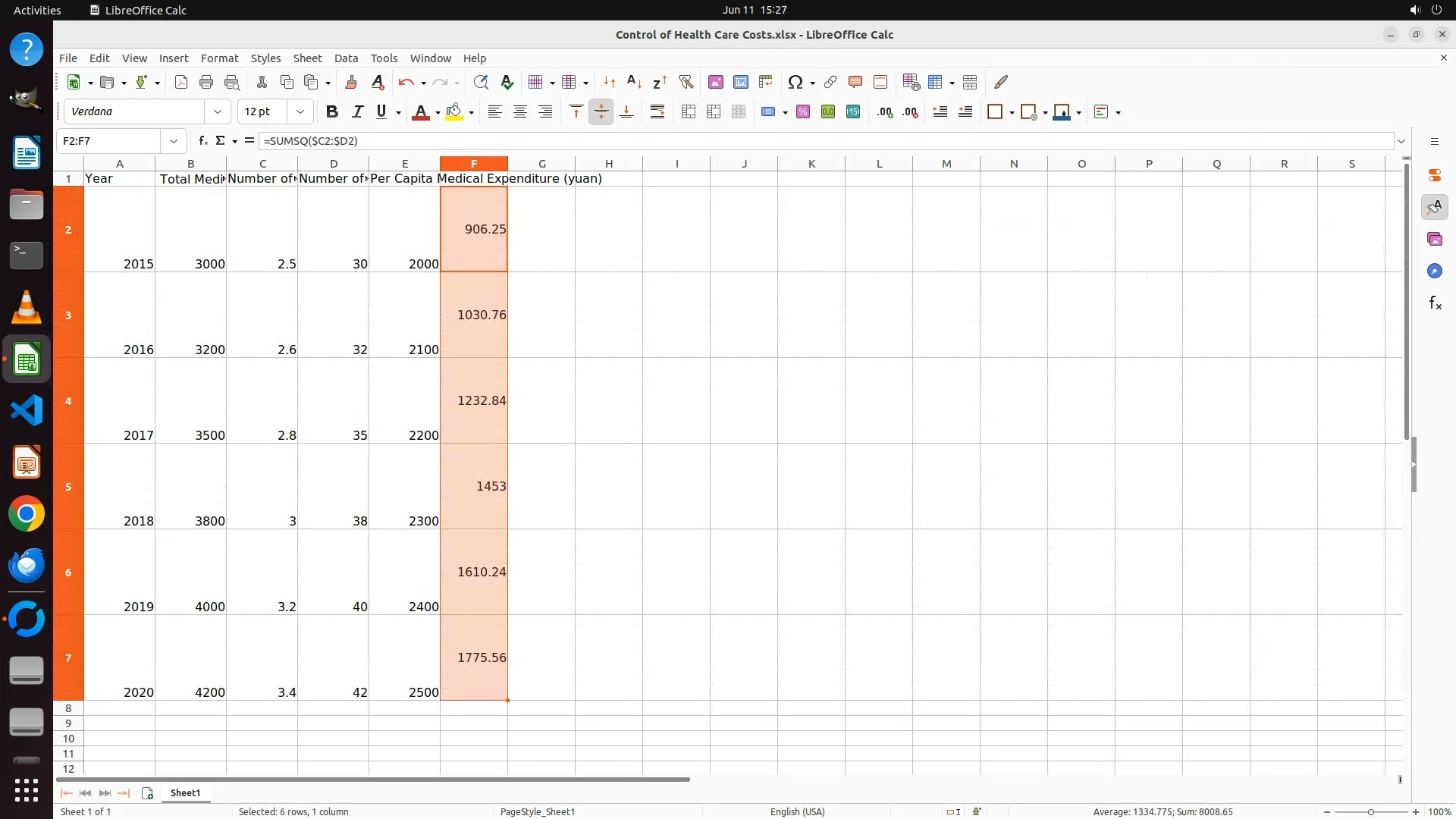Toggle Italic text formatting
1456x819 pixels.
357,112
